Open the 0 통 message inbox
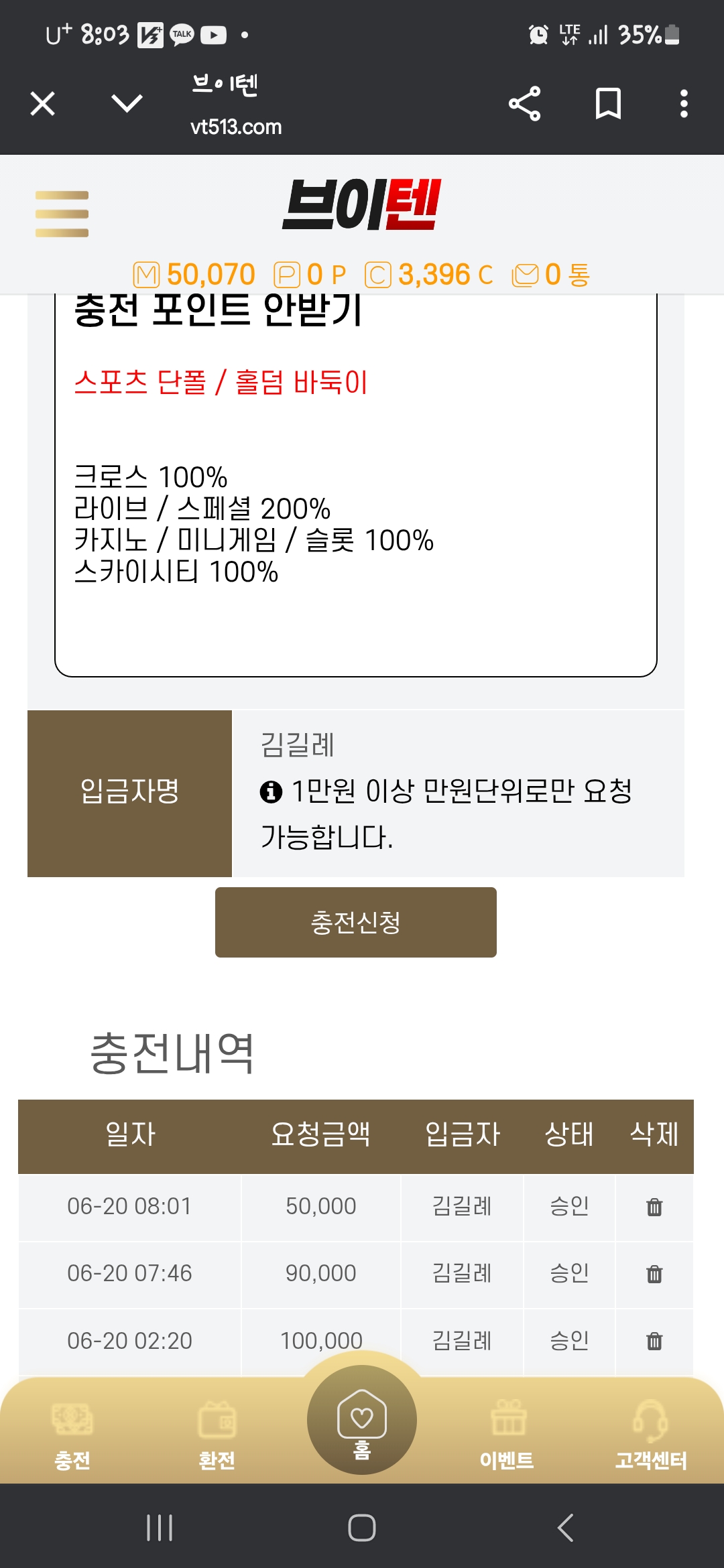 click(551, 275)
